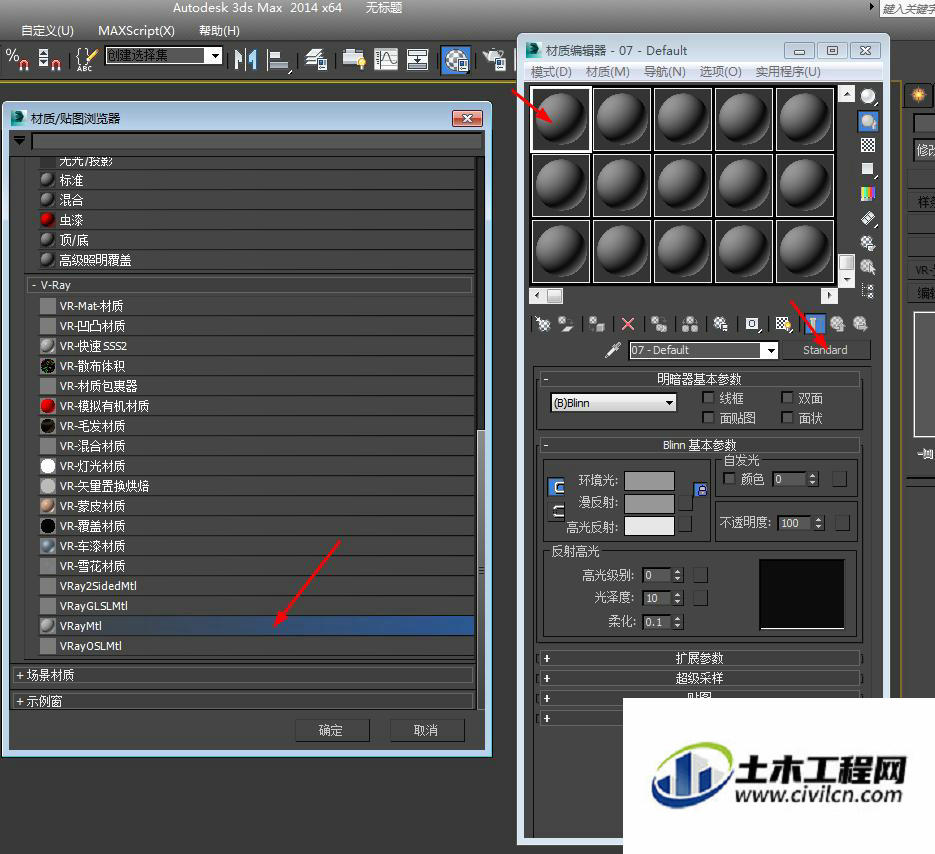Open the MAXScript(X) menu
The height and width of the screenshot is (854, 935).
137,30
